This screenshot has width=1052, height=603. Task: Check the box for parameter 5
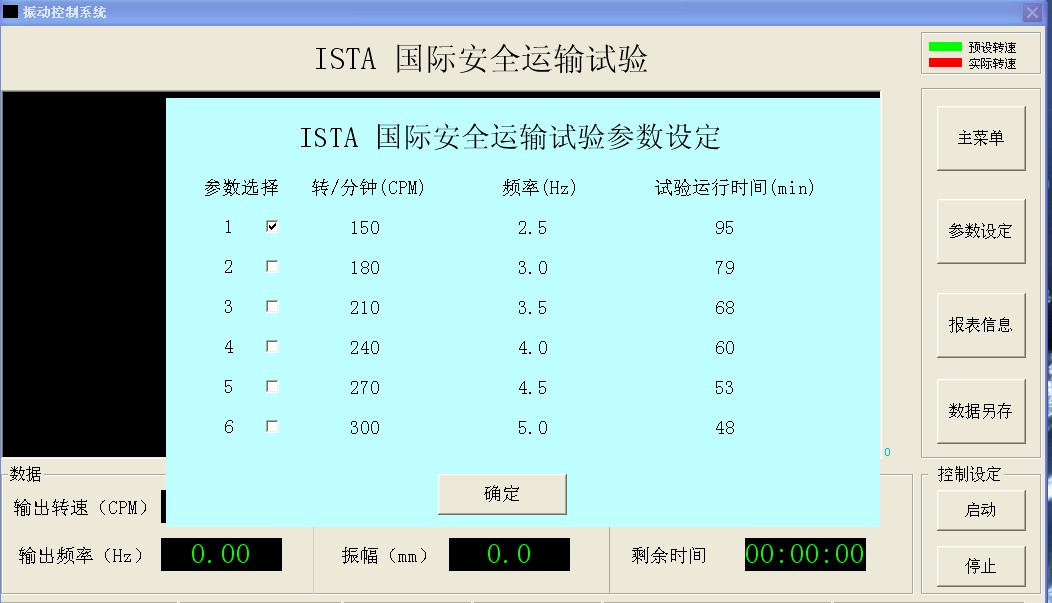point(272,386)
